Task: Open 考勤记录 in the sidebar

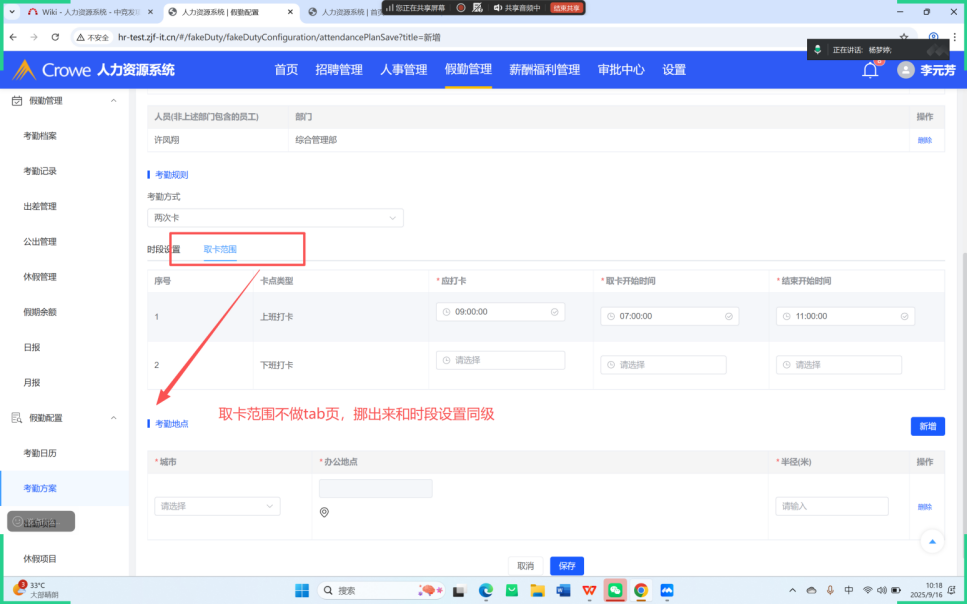Action: [40, 171]
